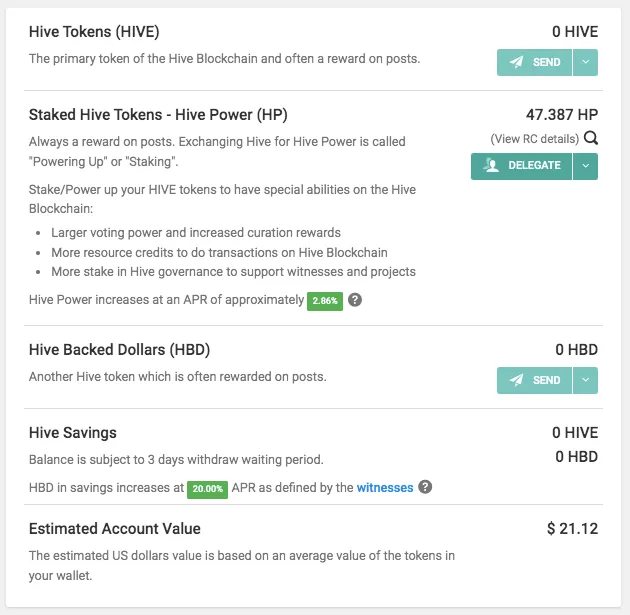Click the magnifier icon beside View RC details

[x=591, y=138]
